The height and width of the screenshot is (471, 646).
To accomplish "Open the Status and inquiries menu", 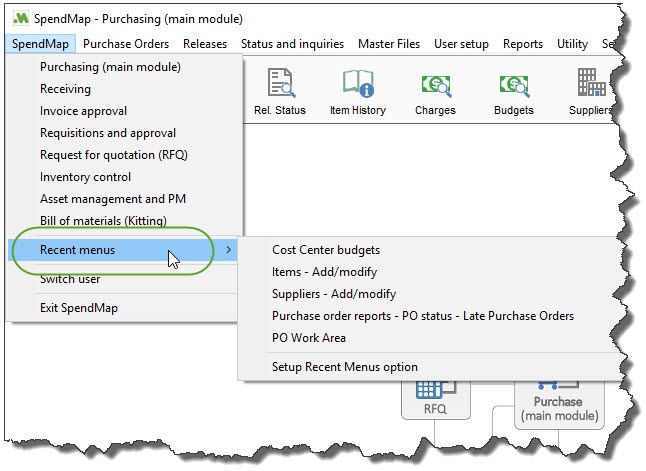I will point(292,44).
